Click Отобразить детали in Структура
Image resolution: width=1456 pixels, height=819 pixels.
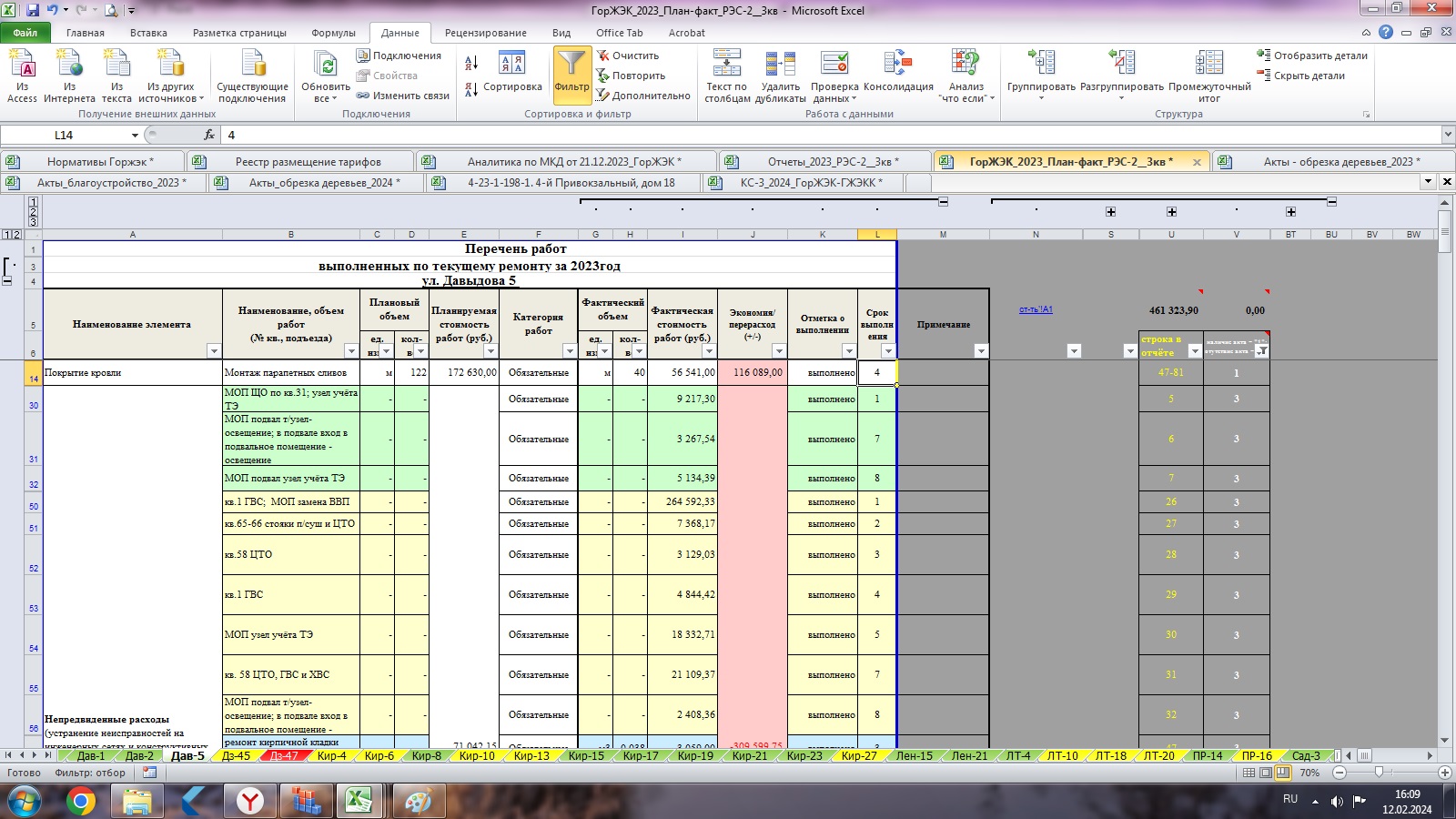[x=1312, y=56]
